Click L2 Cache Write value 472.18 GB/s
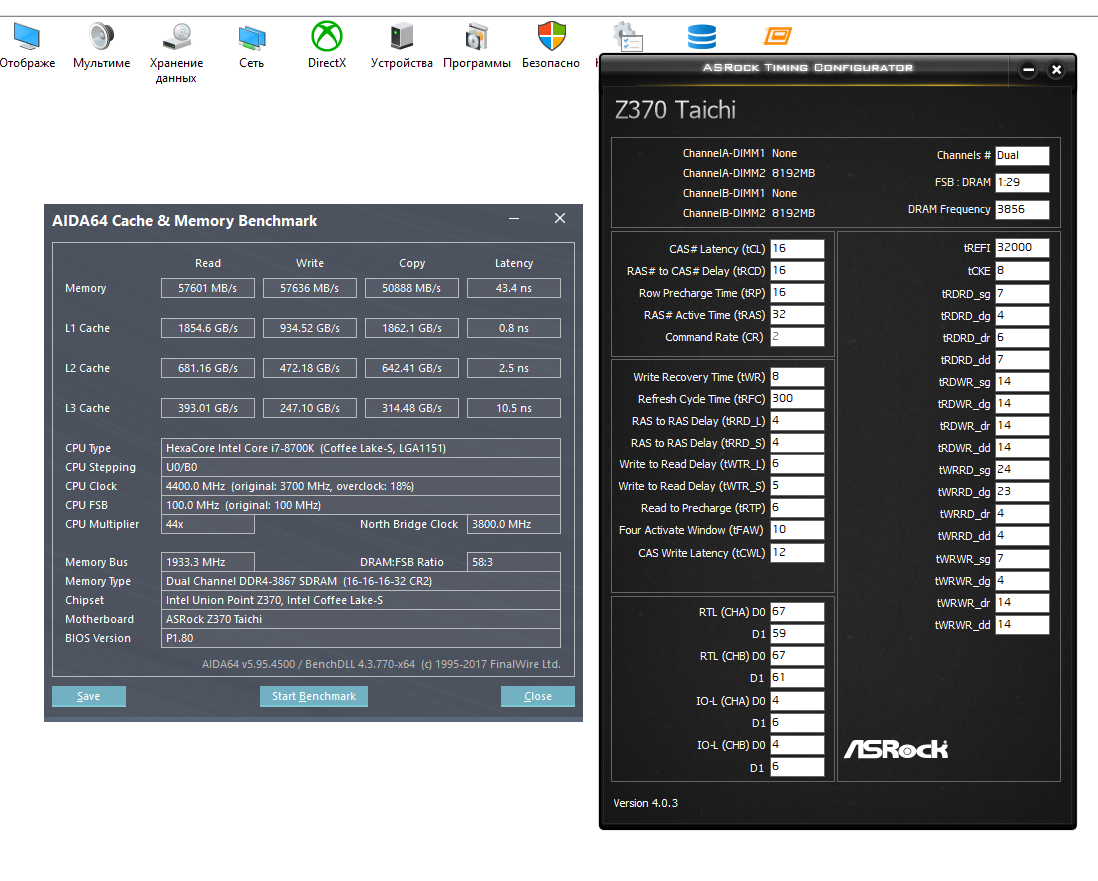Image resolution: width=1098 pixels, height=881 pixels. coord(310,368)
